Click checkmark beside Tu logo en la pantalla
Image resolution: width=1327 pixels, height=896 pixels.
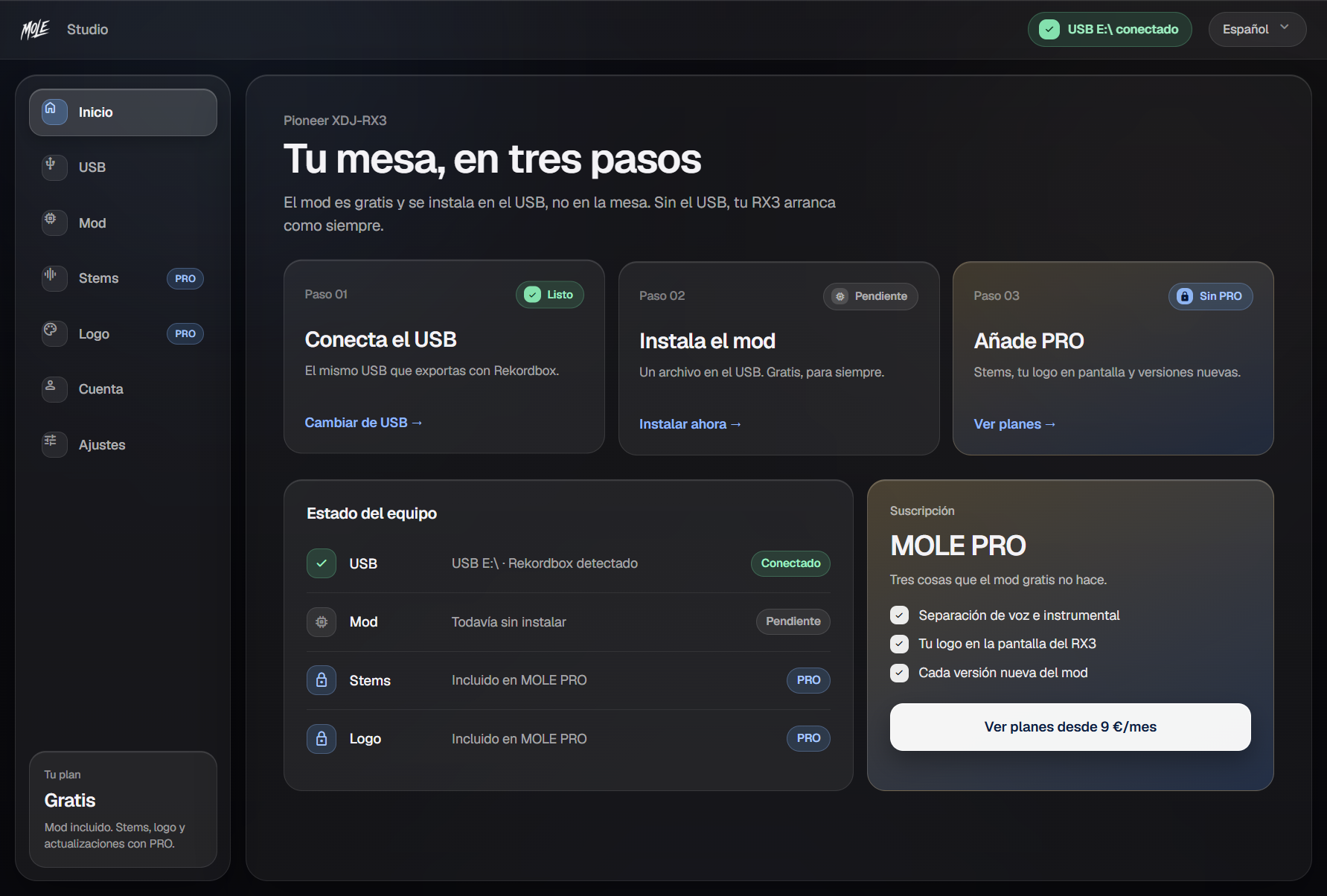pos(900,644)
